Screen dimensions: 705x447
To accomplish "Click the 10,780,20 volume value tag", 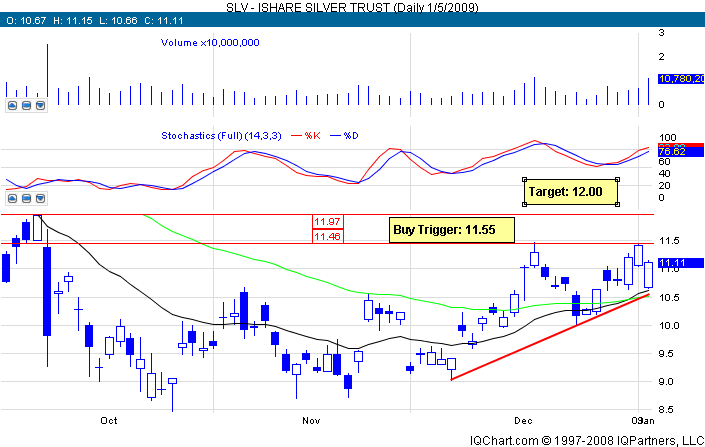I will (681, 79).
